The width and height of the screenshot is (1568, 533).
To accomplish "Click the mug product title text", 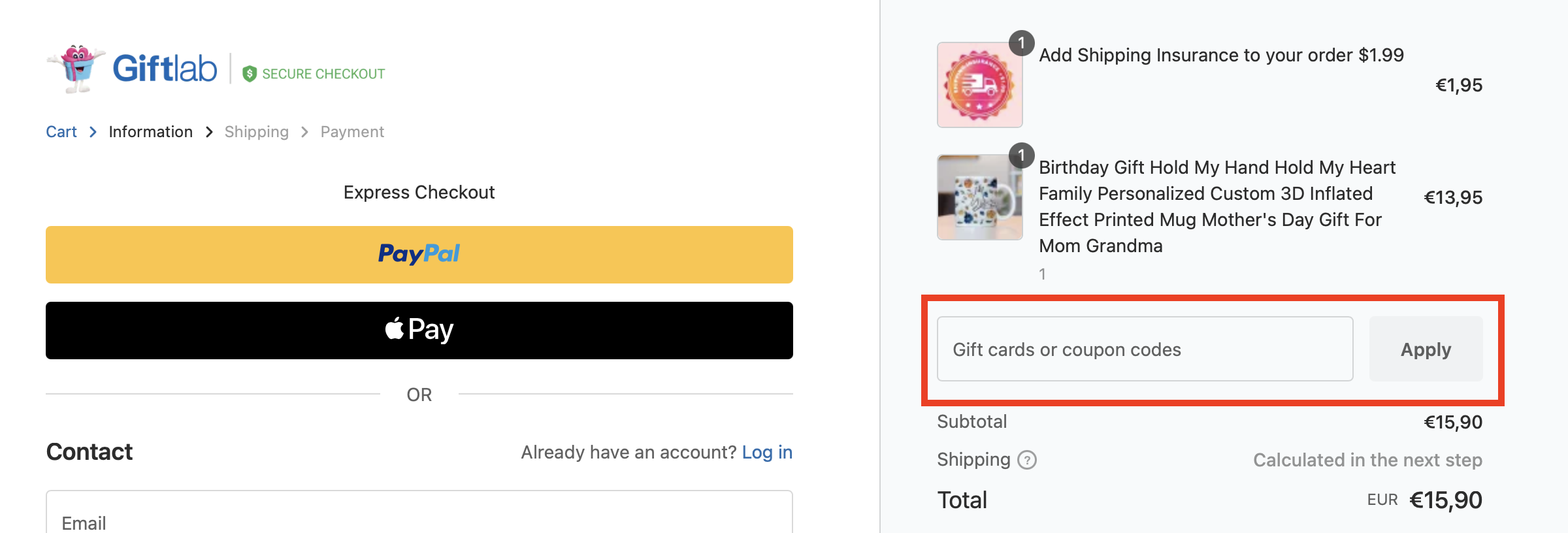I will (1215, 206).
